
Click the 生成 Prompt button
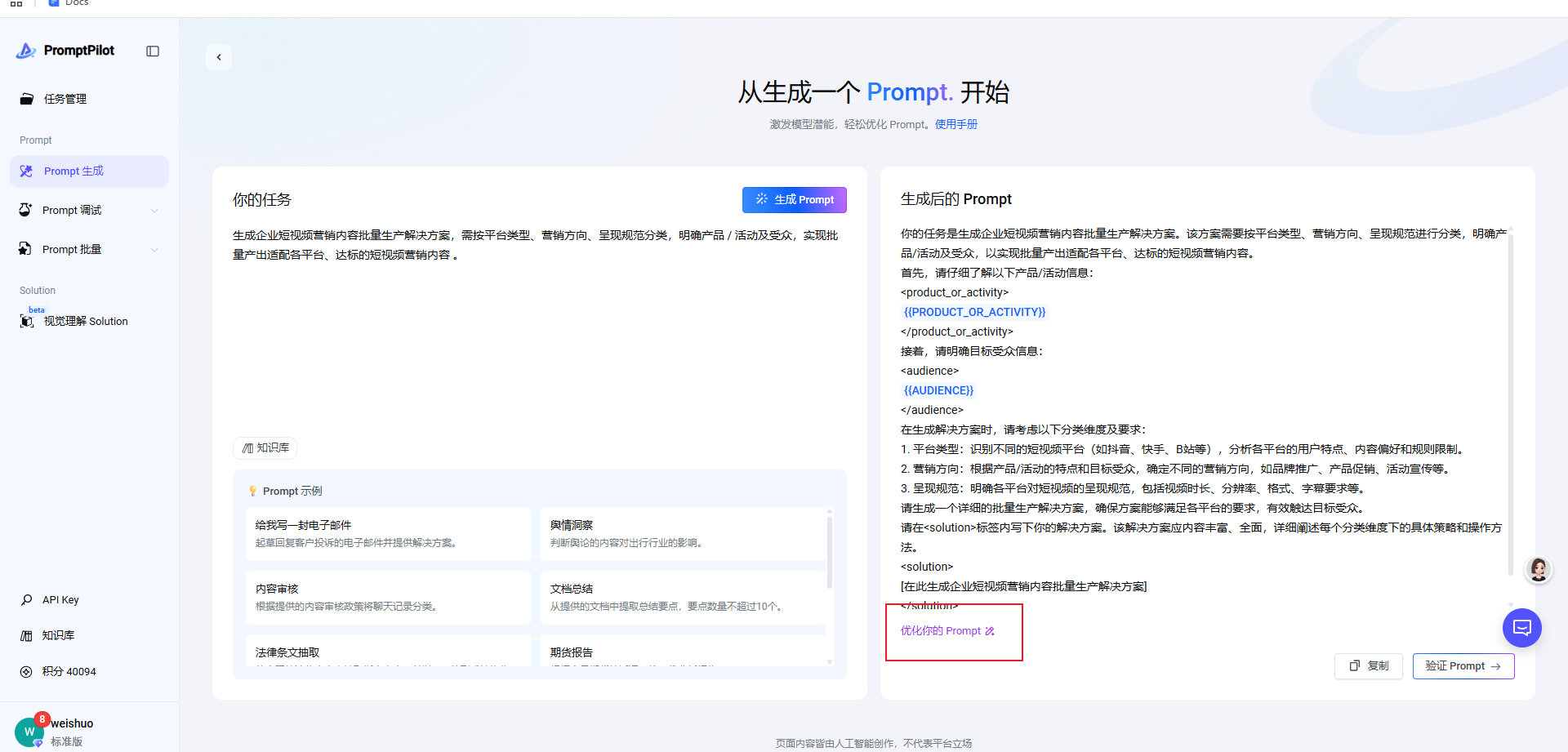tap(794, 200)
